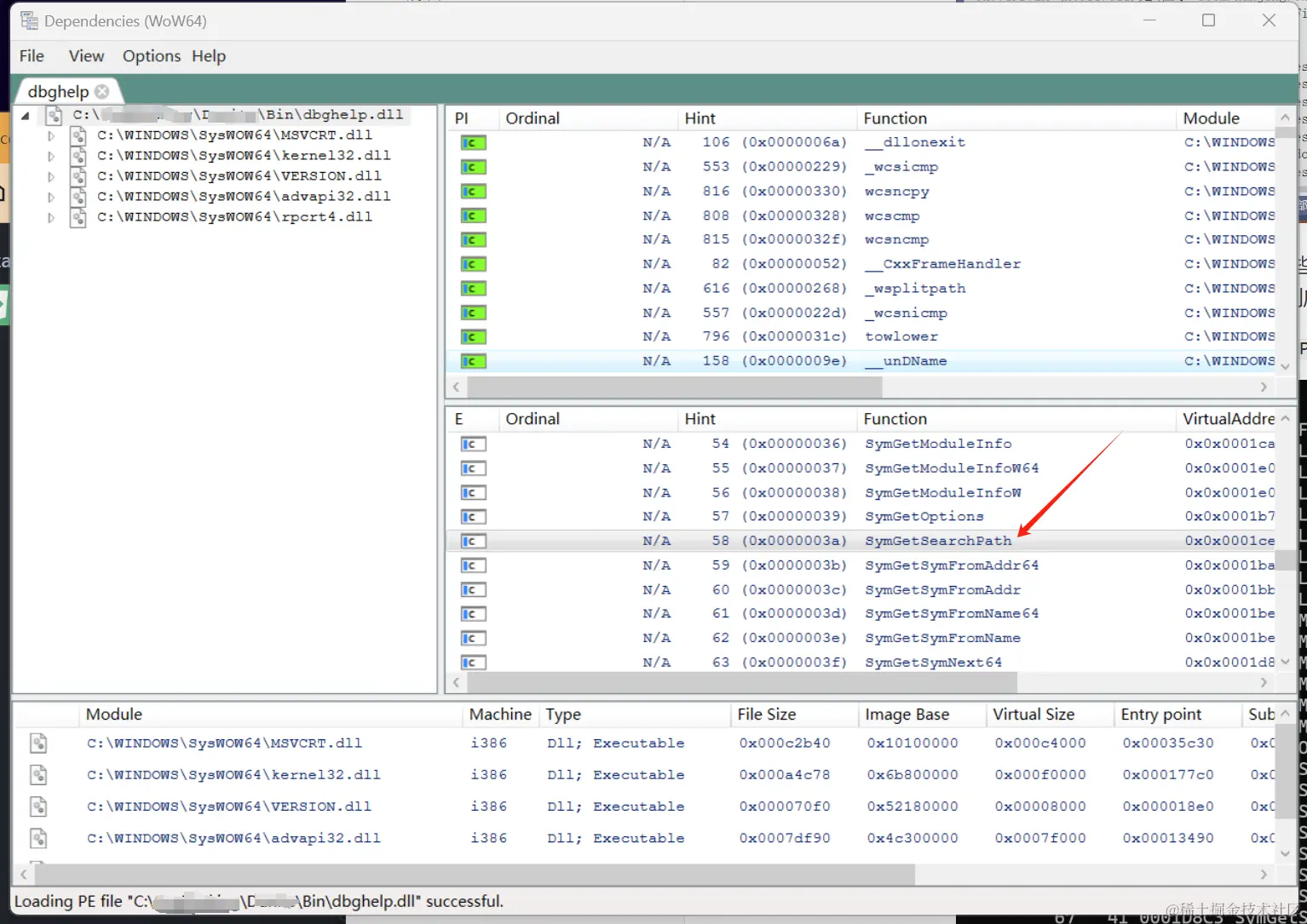Expand the MSVCRT.dll tree node
Image resolution: width=1307 pixels, height=924 pixels.
click(51, 135)
